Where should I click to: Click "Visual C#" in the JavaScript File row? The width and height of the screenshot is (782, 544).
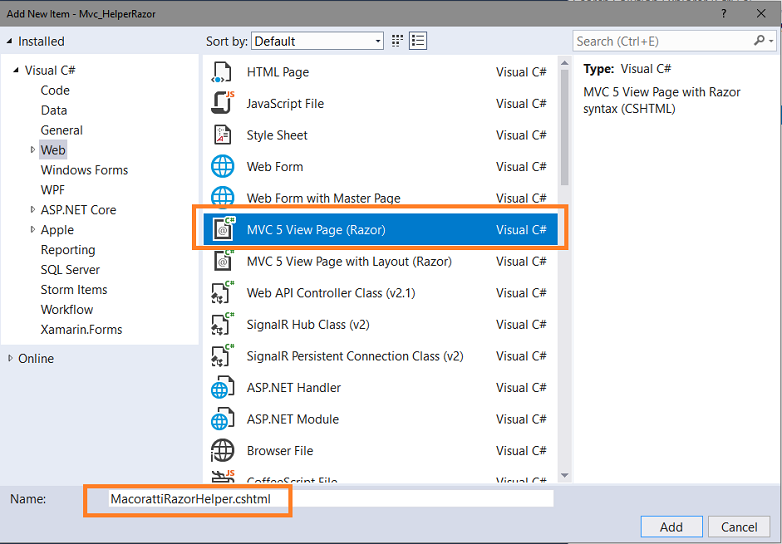point(521,103)
